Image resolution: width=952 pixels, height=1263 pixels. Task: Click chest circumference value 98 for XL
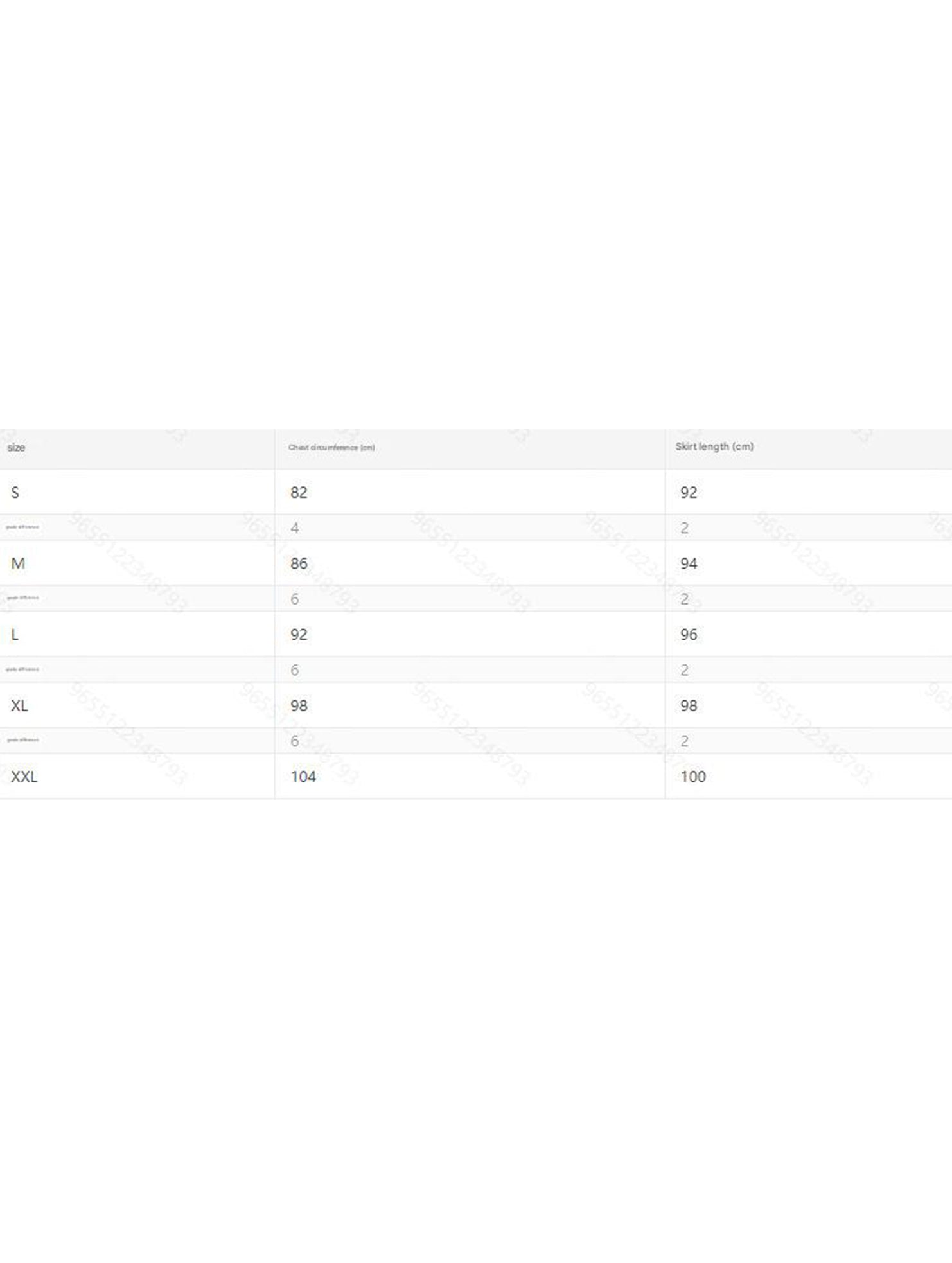(299, 705)
